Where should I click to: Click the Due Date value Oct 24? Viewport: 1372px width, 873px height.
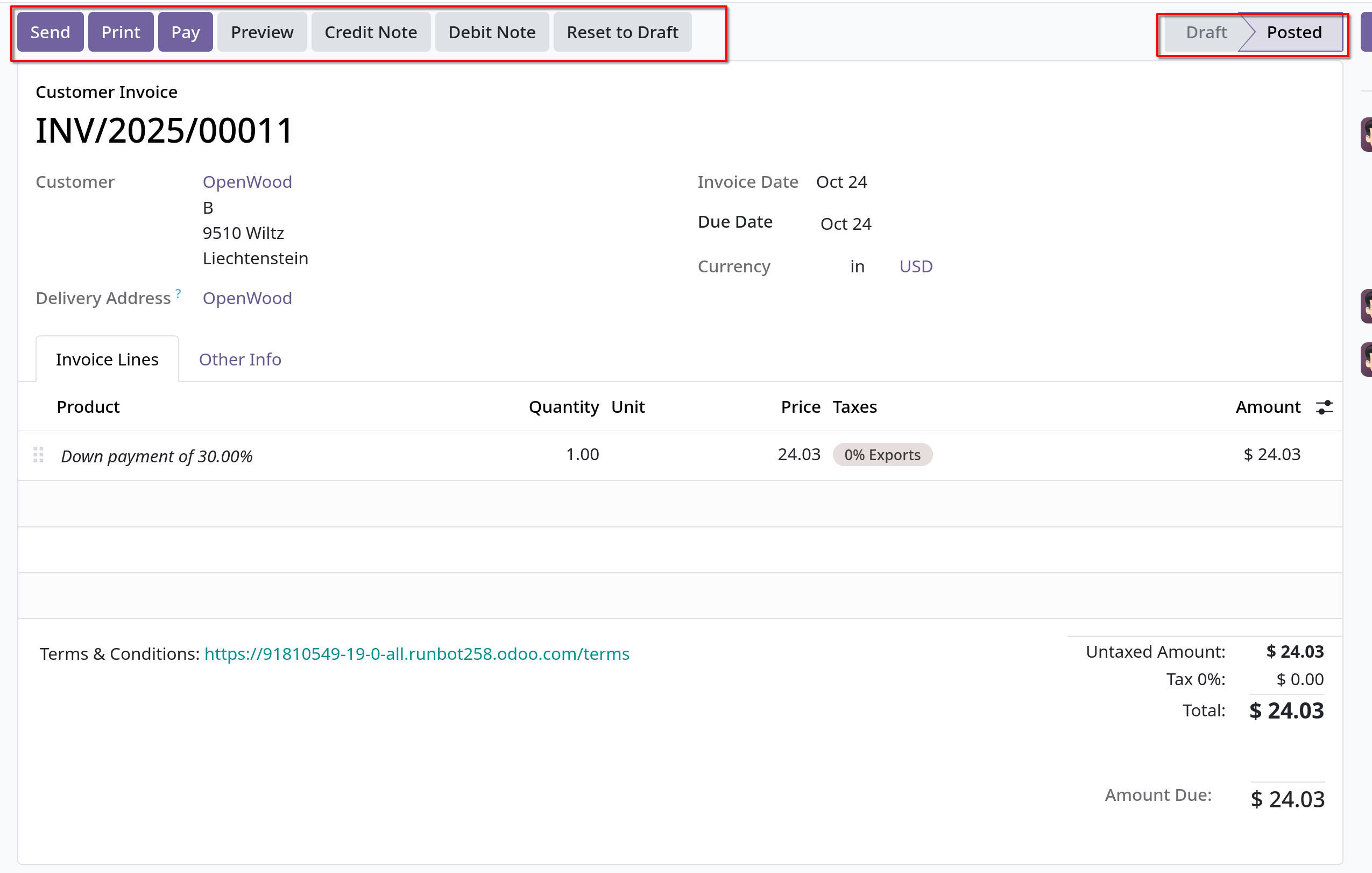point(846,224)
